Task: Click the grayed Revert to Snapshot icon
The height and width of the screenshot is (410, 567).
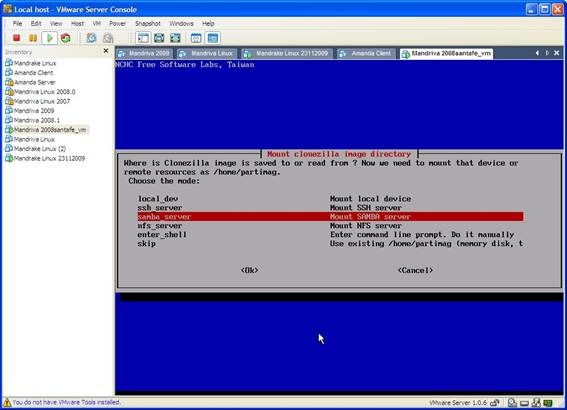Action: [108, 38]
